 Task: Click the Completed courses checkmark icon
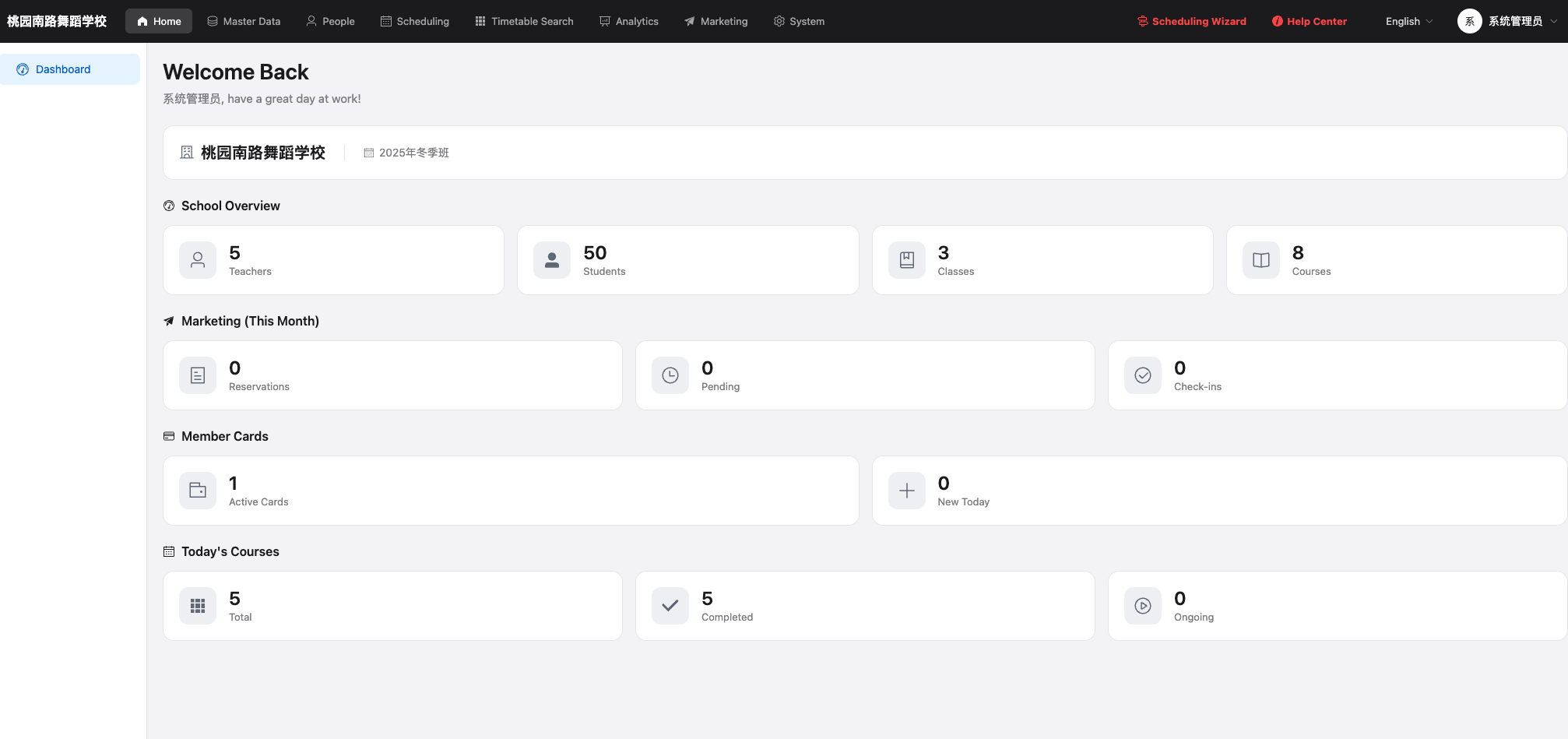pos(669,606)
